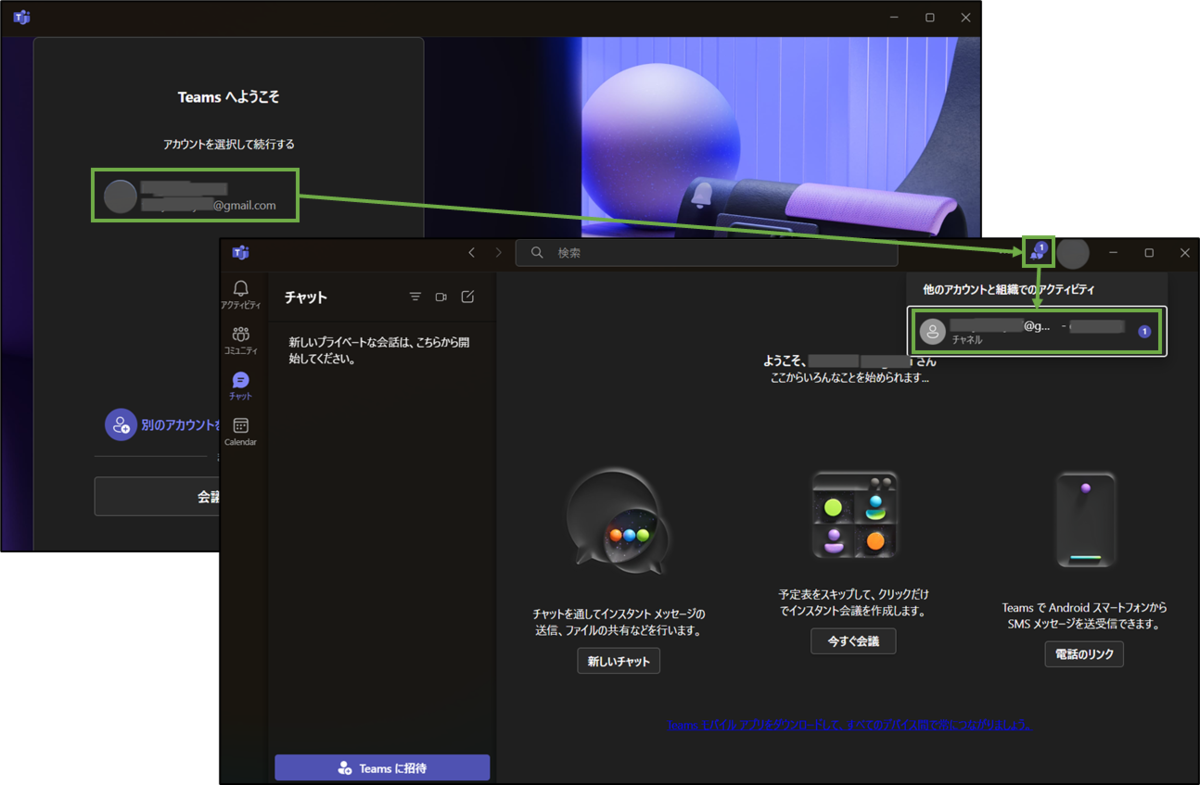This screenshot has height=785, width=1200.
Task: Click the profile avatar in the title bar
Action: coord(1073,253)
